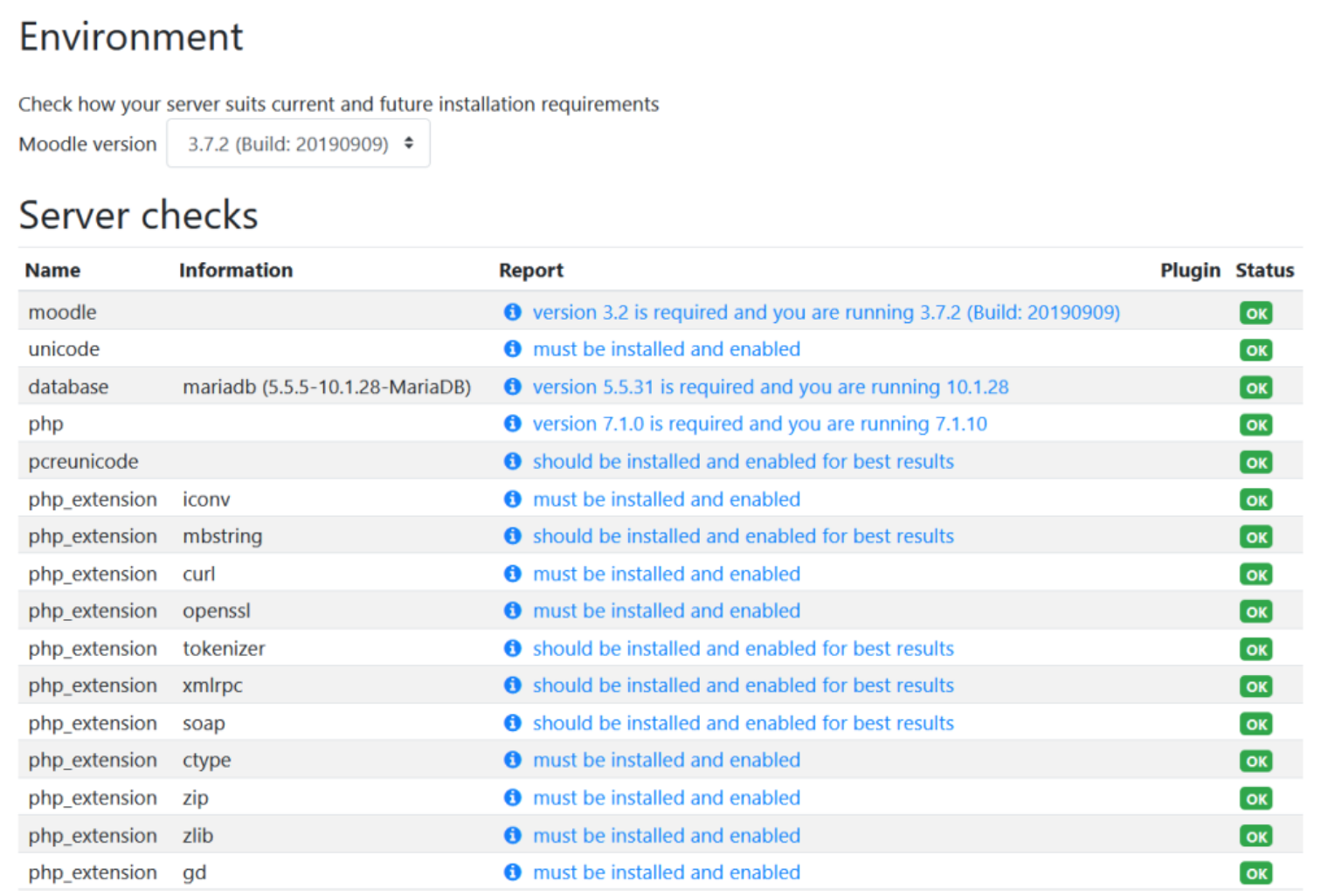Click OK status badge for pcreunicode

[x=1255, y=463]
